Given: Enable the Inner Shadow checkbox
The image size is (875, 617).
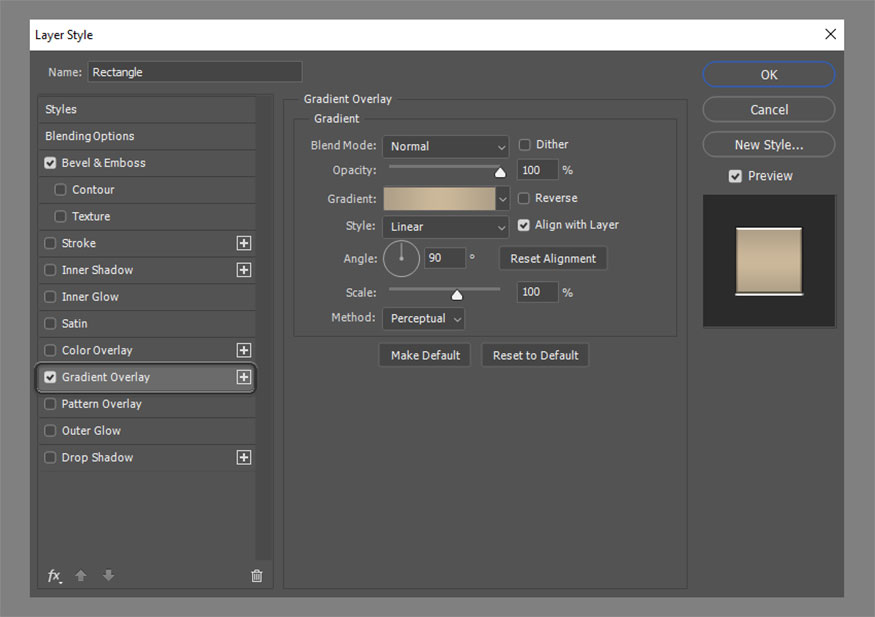Looking at the screenshot, I should click(x=50, y=270).
